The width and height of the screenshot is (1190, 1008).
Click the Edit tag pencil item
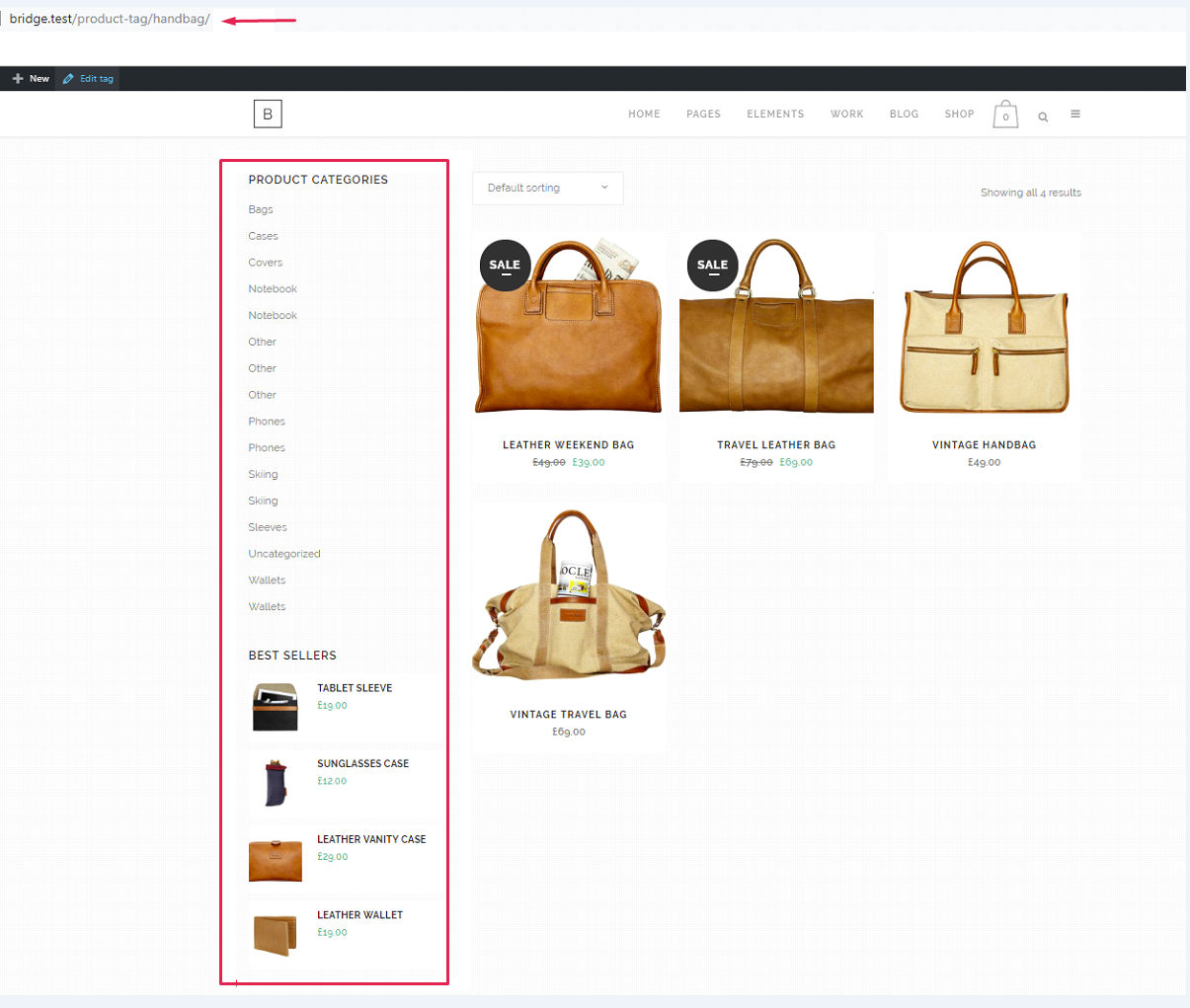coord(88,79)
